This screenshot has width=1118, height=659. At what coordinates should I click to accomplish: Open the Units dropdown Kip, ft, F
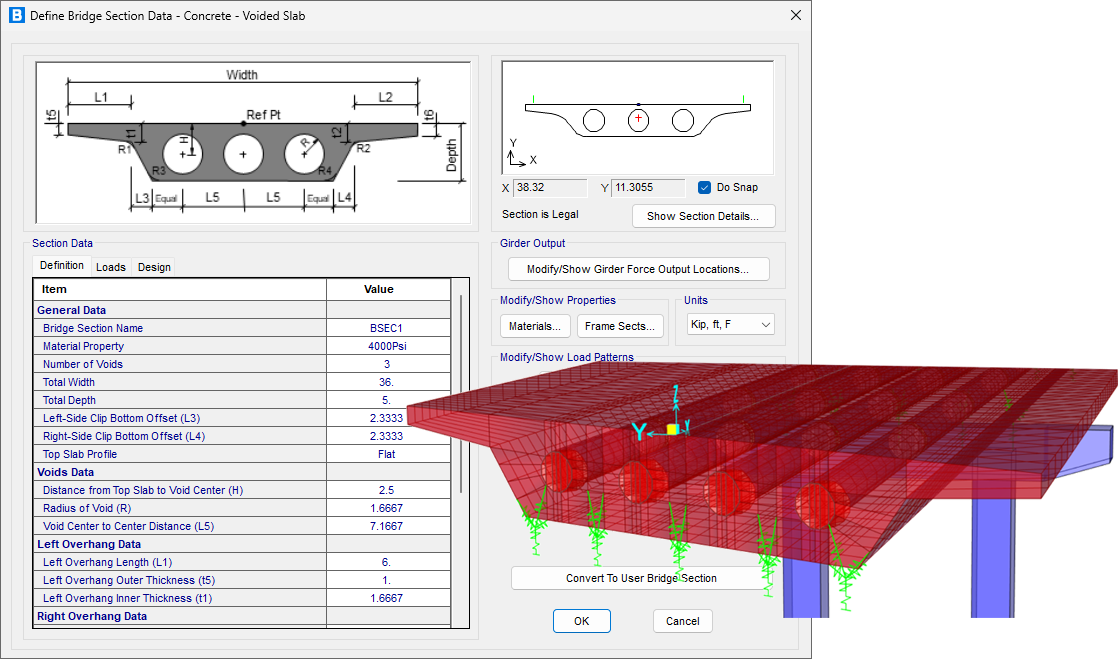point(731,325)
